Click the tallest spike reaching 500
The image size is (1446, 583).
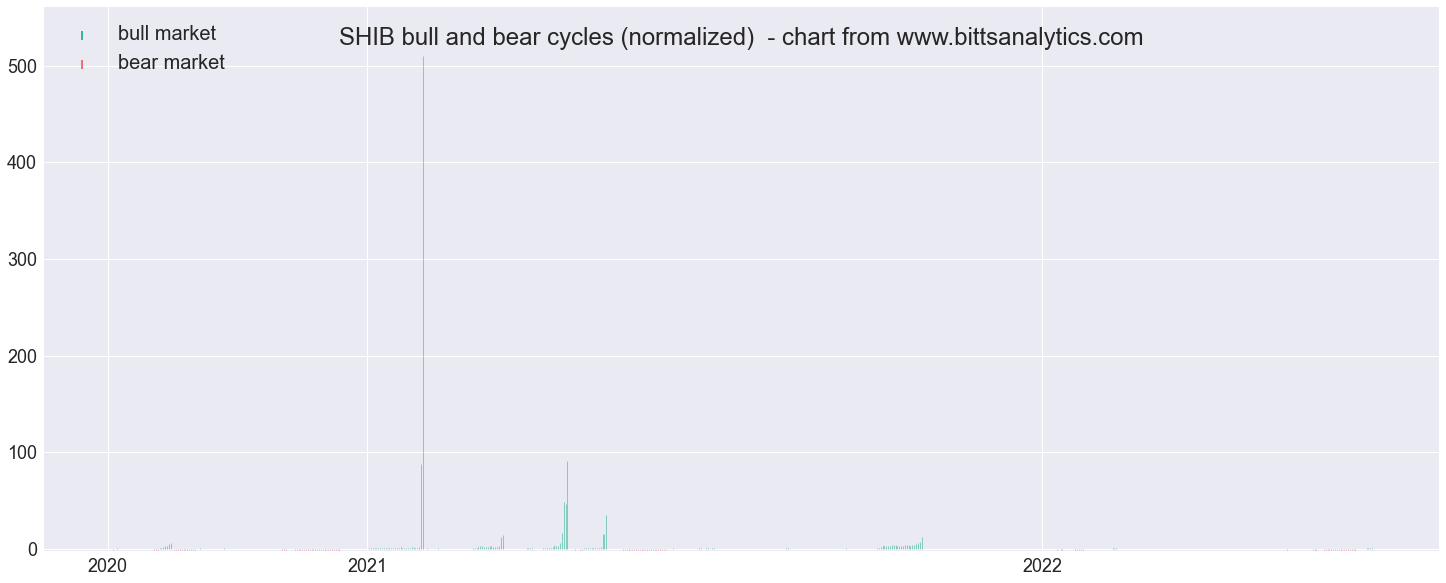[423, 302]
